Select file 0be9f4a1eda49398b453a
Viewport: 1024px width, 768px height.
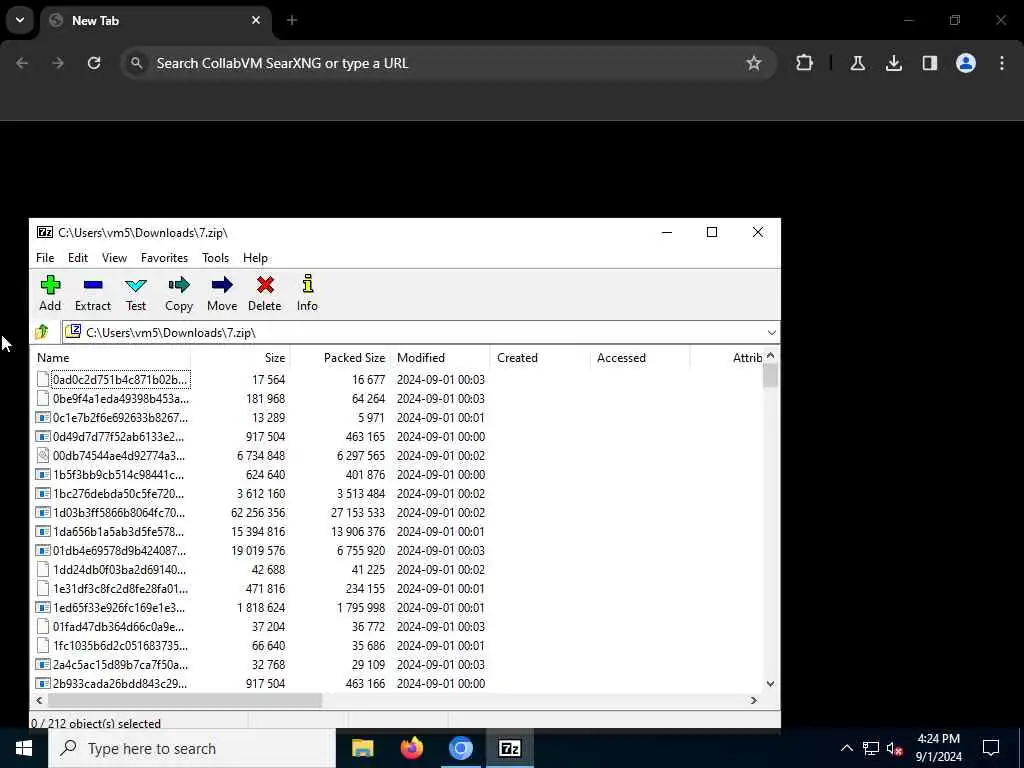click(x=121, y=398)
